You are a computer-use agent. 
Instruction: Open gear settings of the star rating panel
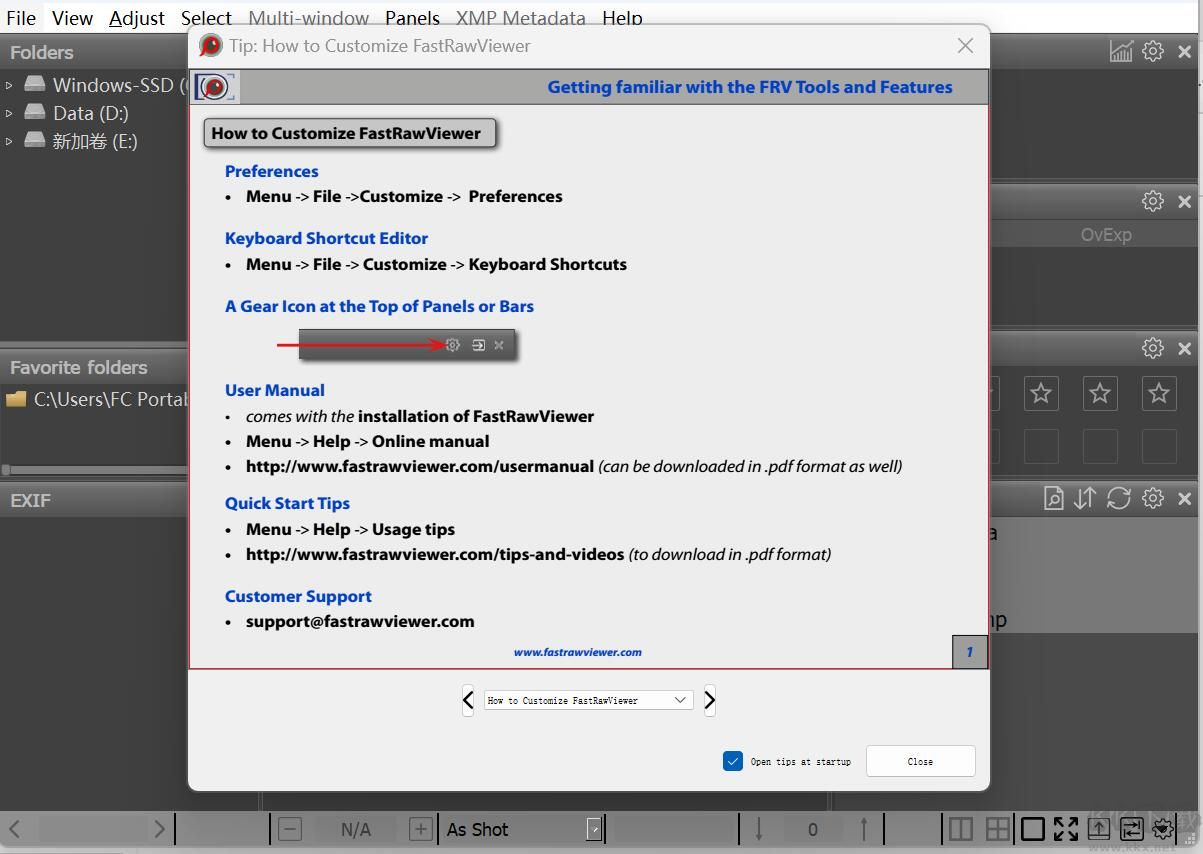(x=1153, y=348)
